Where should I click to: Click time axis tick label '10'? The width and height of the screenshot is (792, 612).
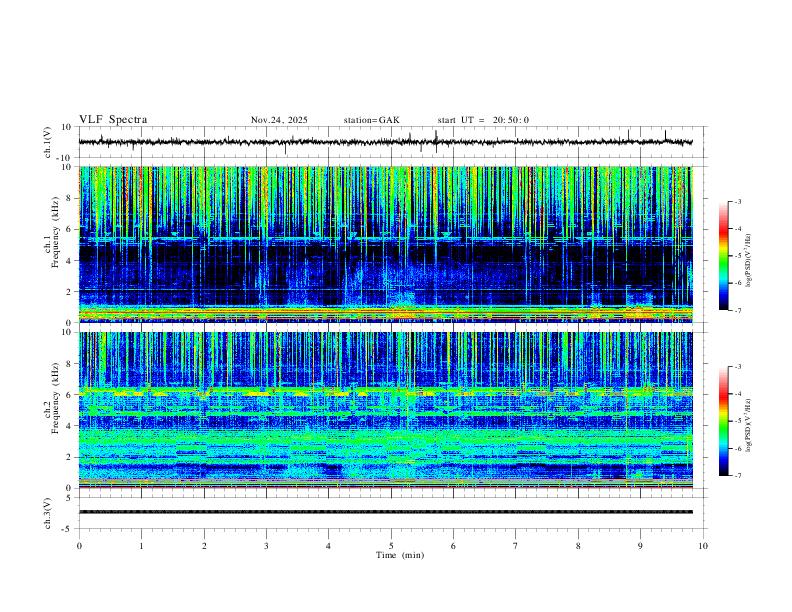pos(703,546)
